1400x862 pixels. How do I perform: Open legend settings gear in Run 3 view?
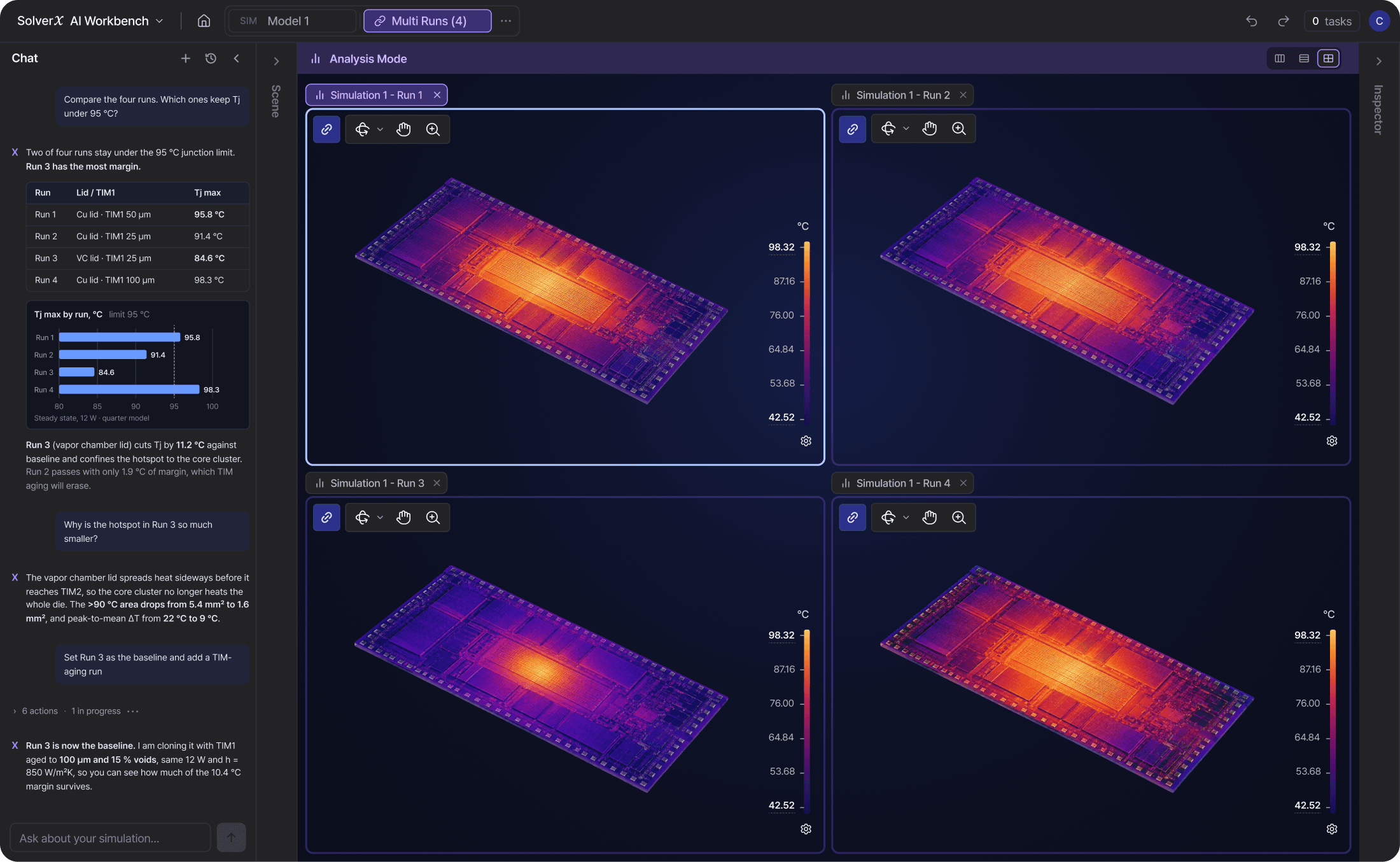(806, 830)
